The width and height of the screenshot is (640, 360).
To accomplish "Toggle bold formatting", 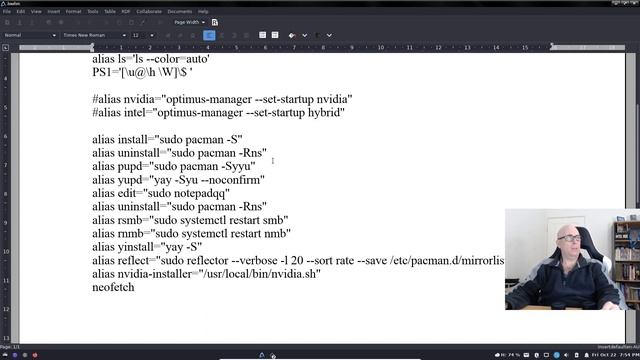I will pyautogui.click(x=168, y=36).
